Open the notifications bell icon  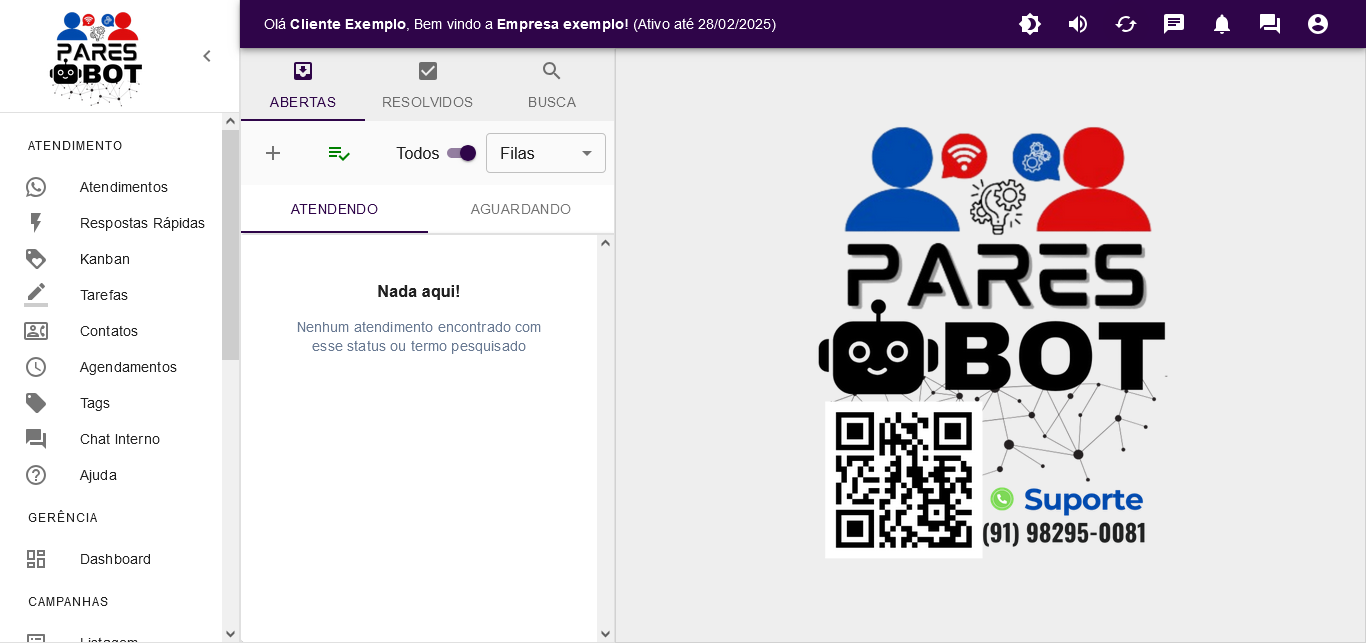(x=1222, y=24)
